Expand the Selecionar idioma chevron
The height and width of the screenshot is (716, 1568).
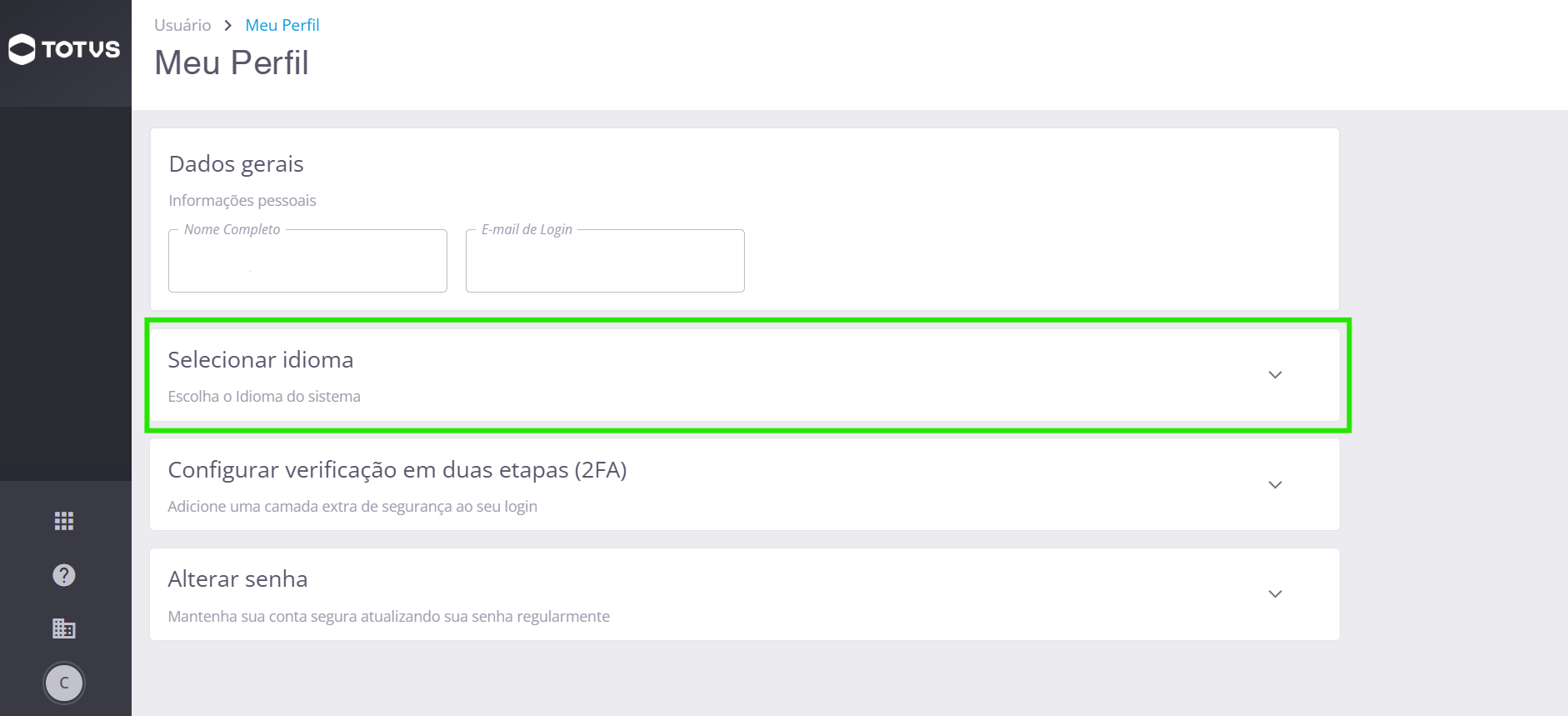point(1275,375)
